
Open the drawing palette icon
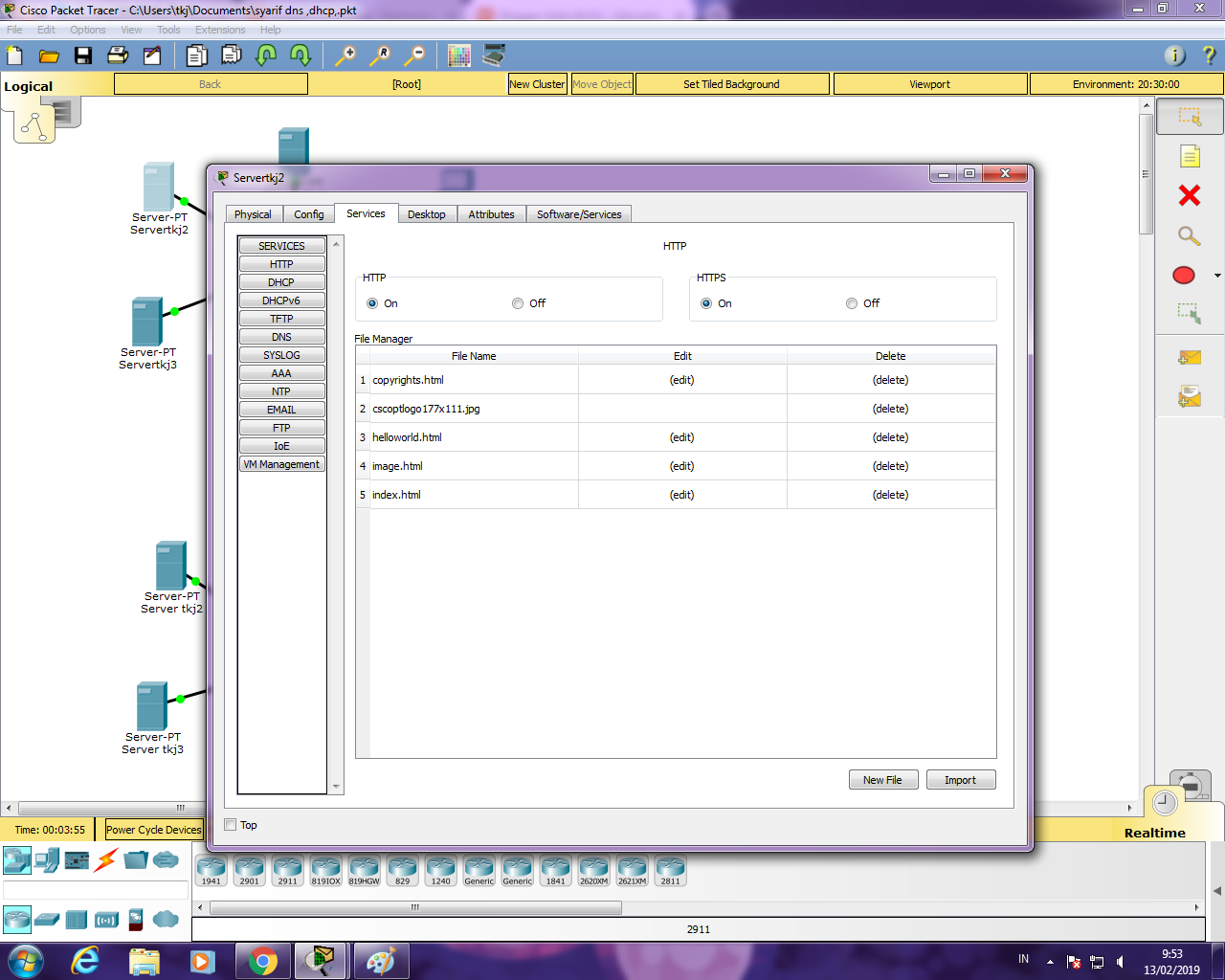pyautogui.click(x=459, y=56)
